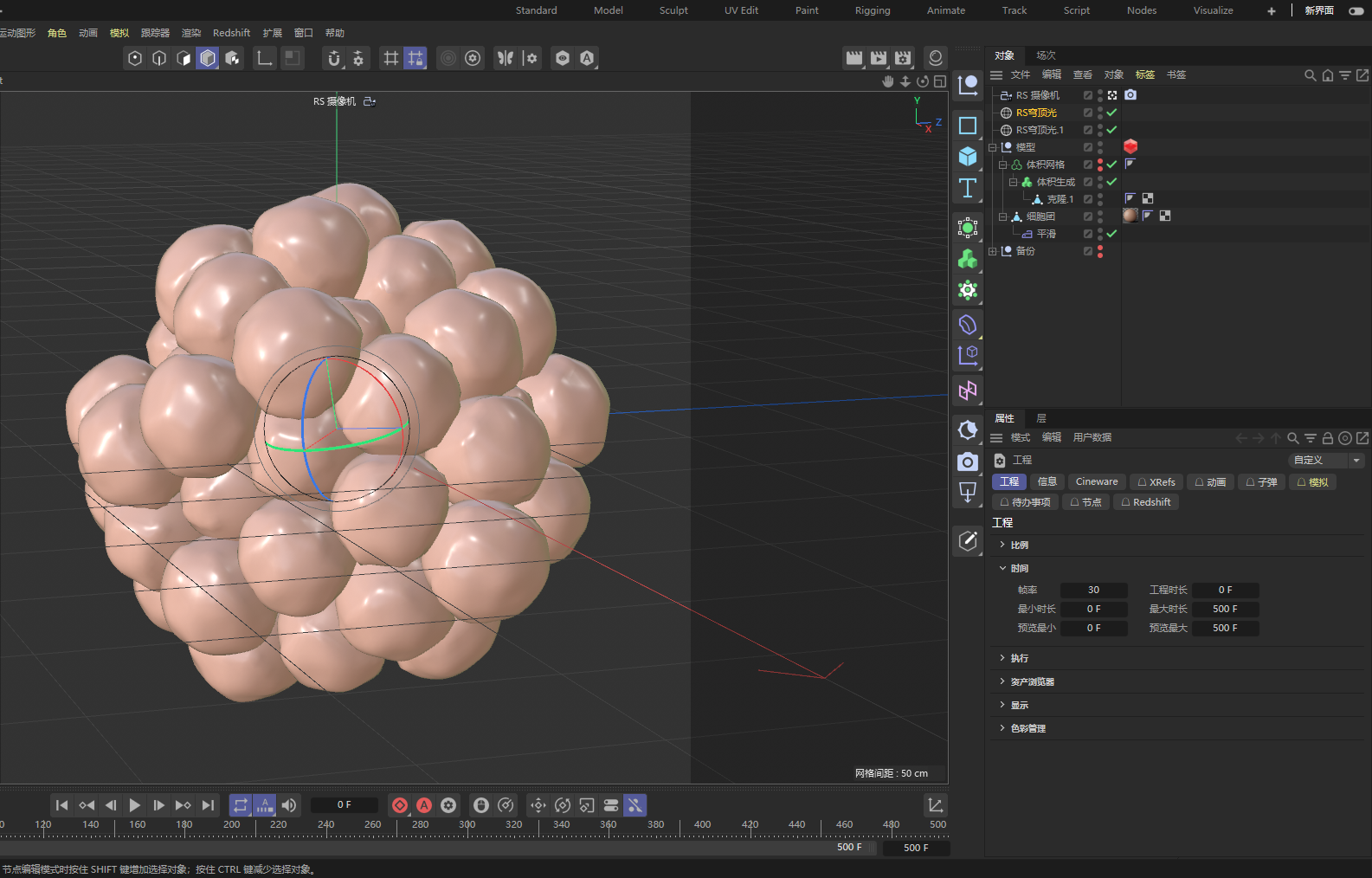
Task: Switch to 层 tab in attributes
Action: click(1041, 418)
